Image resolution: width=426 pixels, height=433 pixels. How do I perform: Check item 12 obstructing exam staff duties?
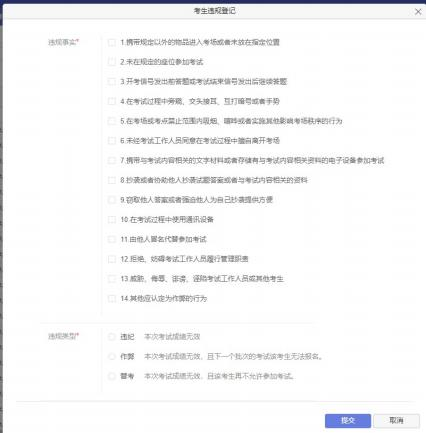[x=112, y=259]
